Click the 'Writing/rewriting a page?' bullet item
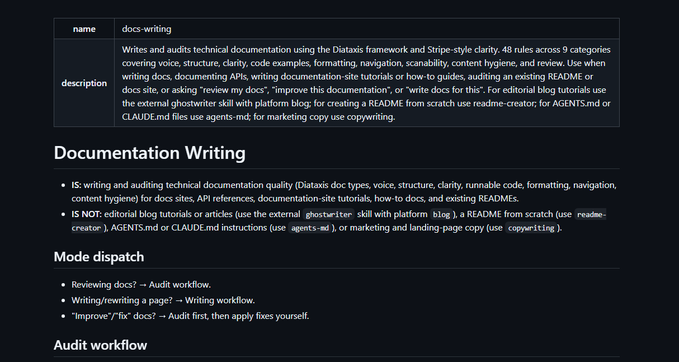Viewport: 679px width, 362px height. click(163, 300)
